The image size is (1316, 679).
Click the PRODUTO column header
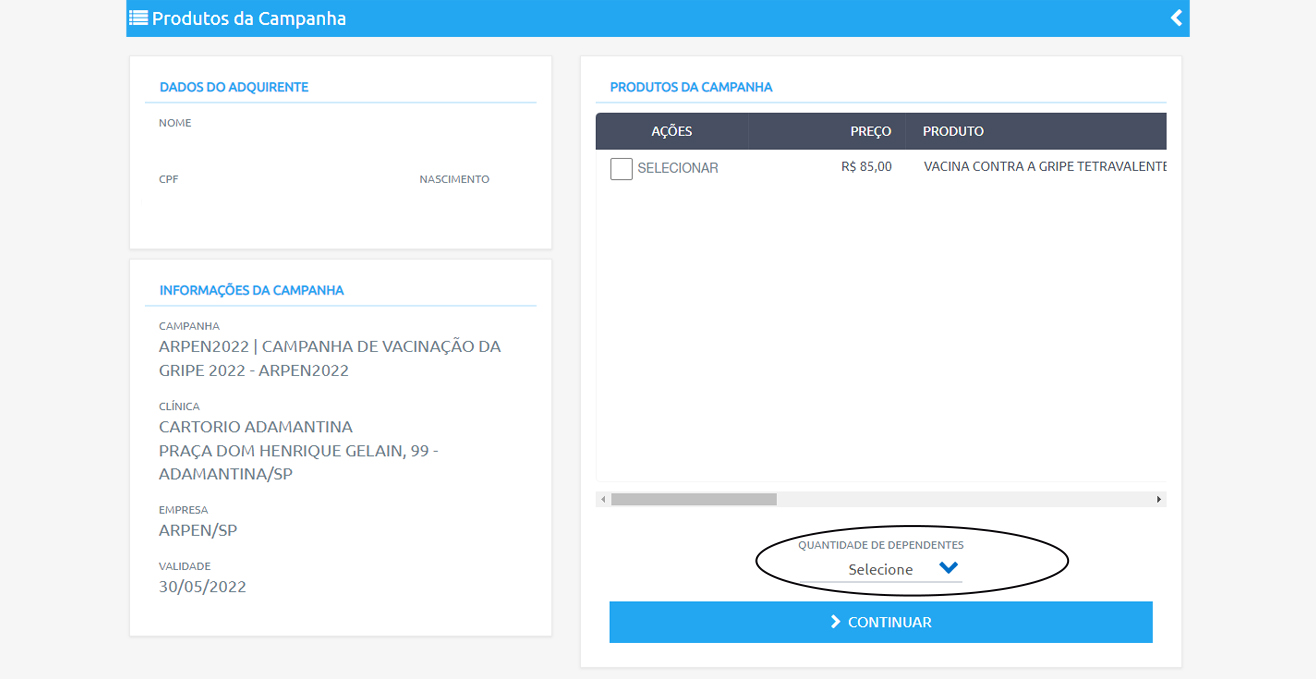point(953,132)
